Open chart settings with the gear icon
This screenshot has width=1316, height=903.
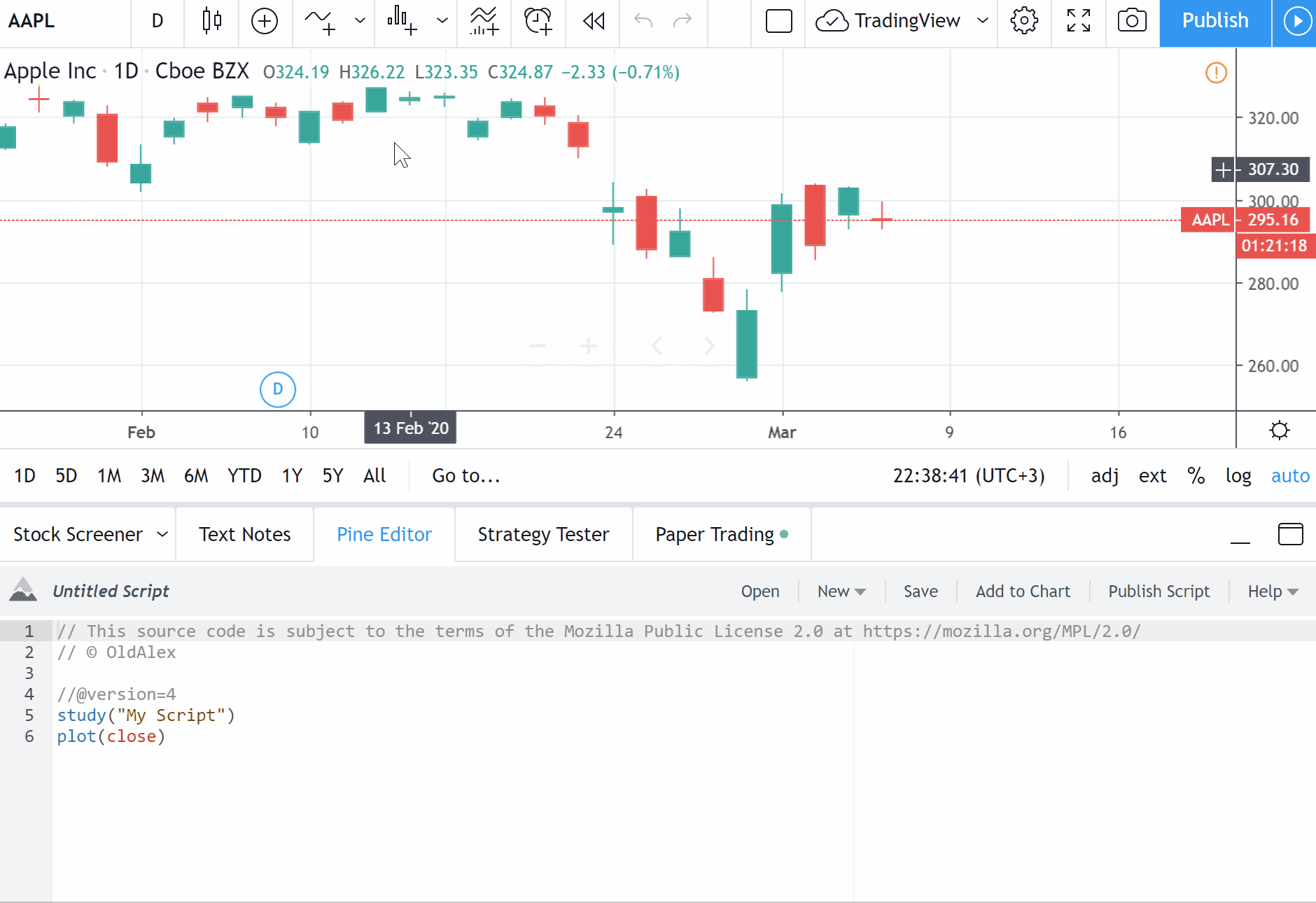(1024, 22)
